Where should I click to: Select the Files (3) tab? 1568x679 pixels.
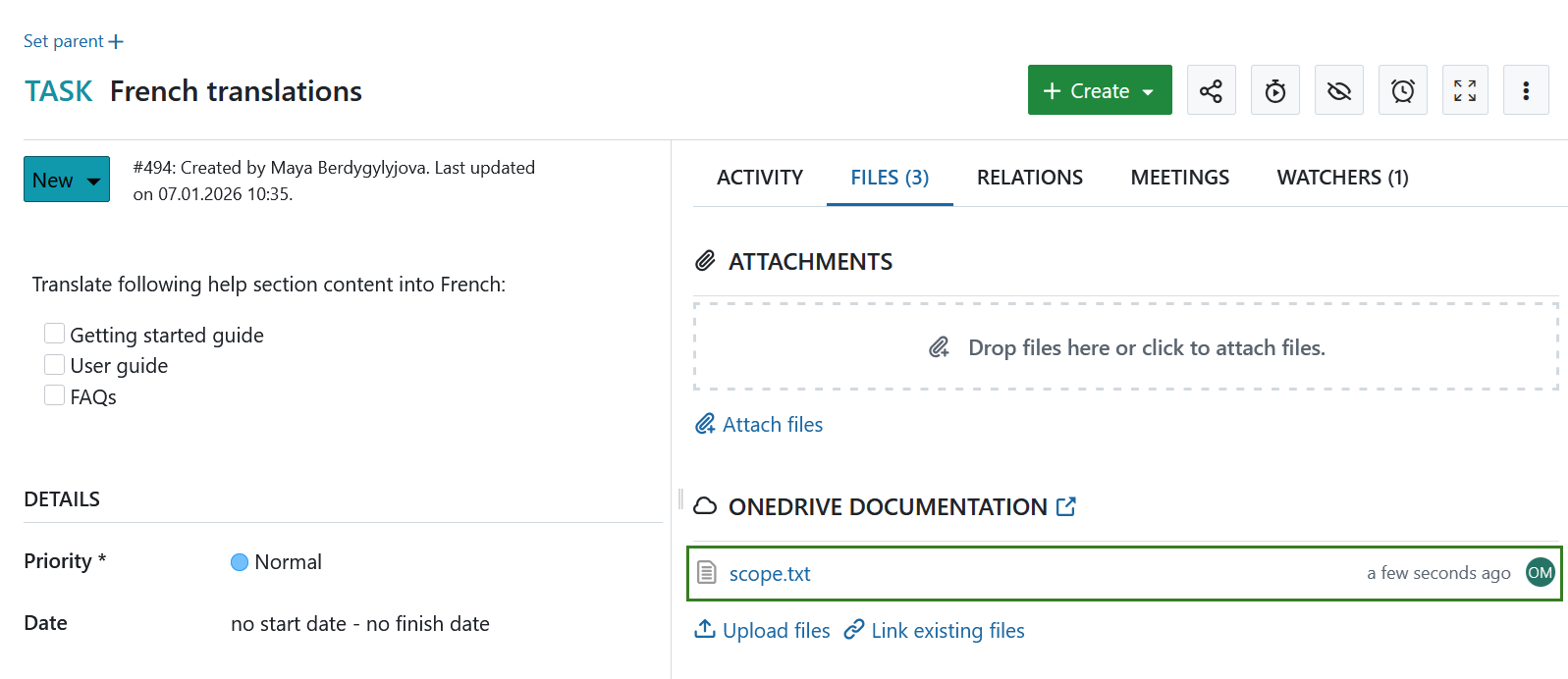click(x=890, y=178)
